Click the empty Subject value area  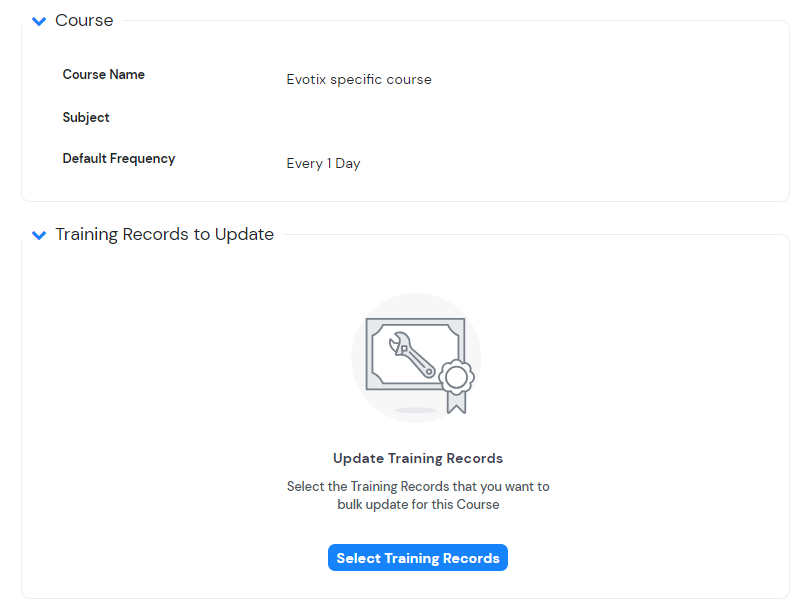[359, 119]
